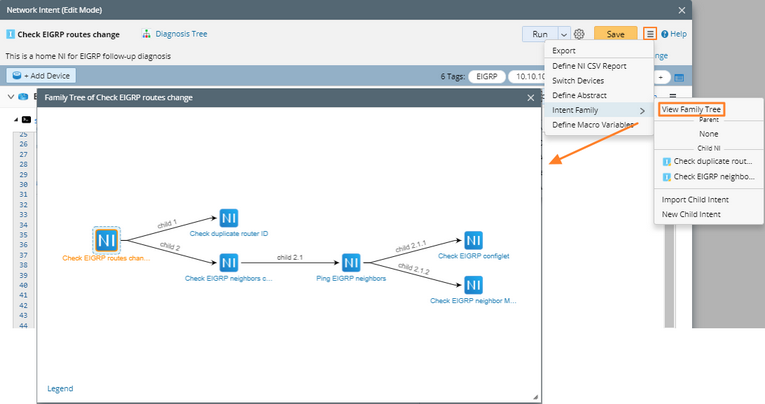The width and height of the screenshot is (765, 404).
Task: Click the Run button
Action: (540, 34)
